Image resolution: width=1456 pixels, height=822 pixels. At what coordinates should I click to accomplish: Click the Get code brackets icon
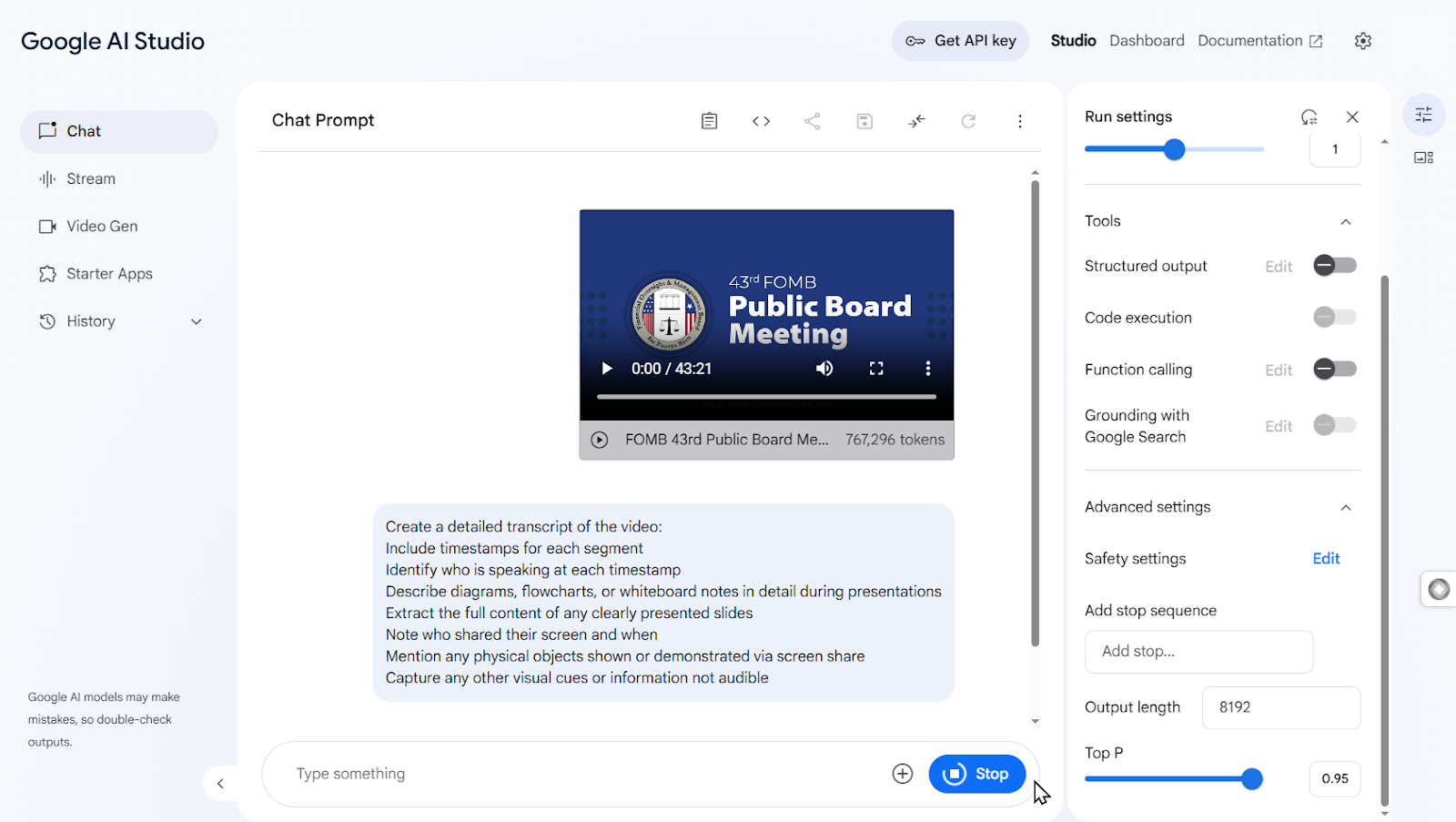coord(761,121)
